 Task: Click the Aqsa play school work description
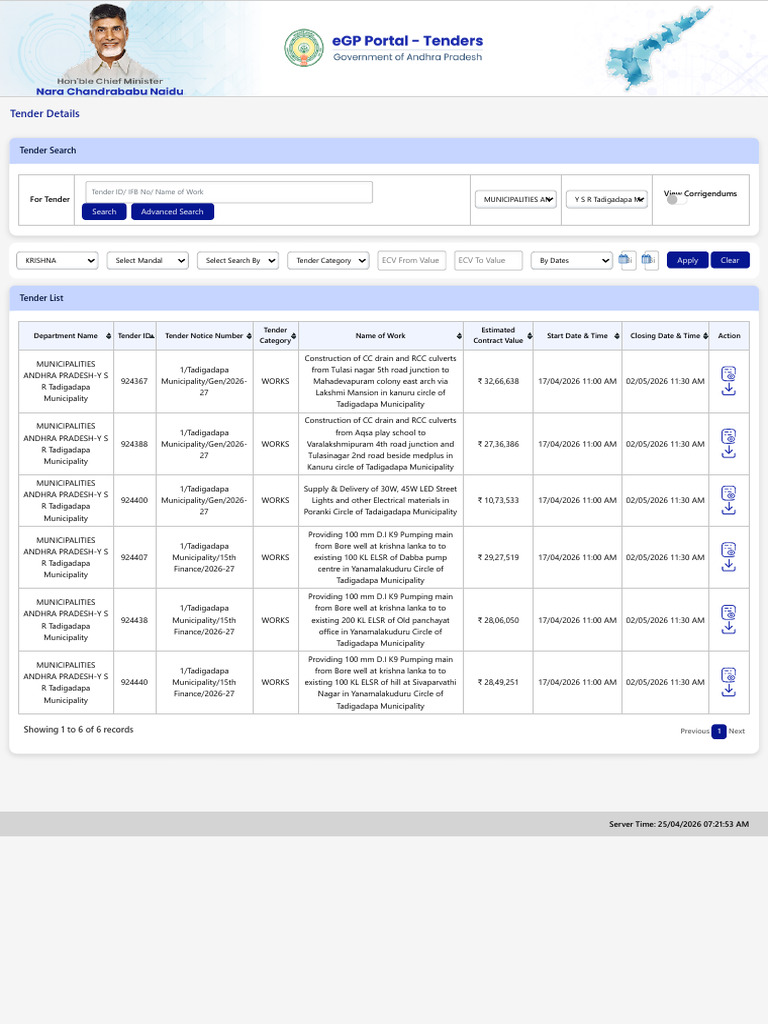(380, 444)
